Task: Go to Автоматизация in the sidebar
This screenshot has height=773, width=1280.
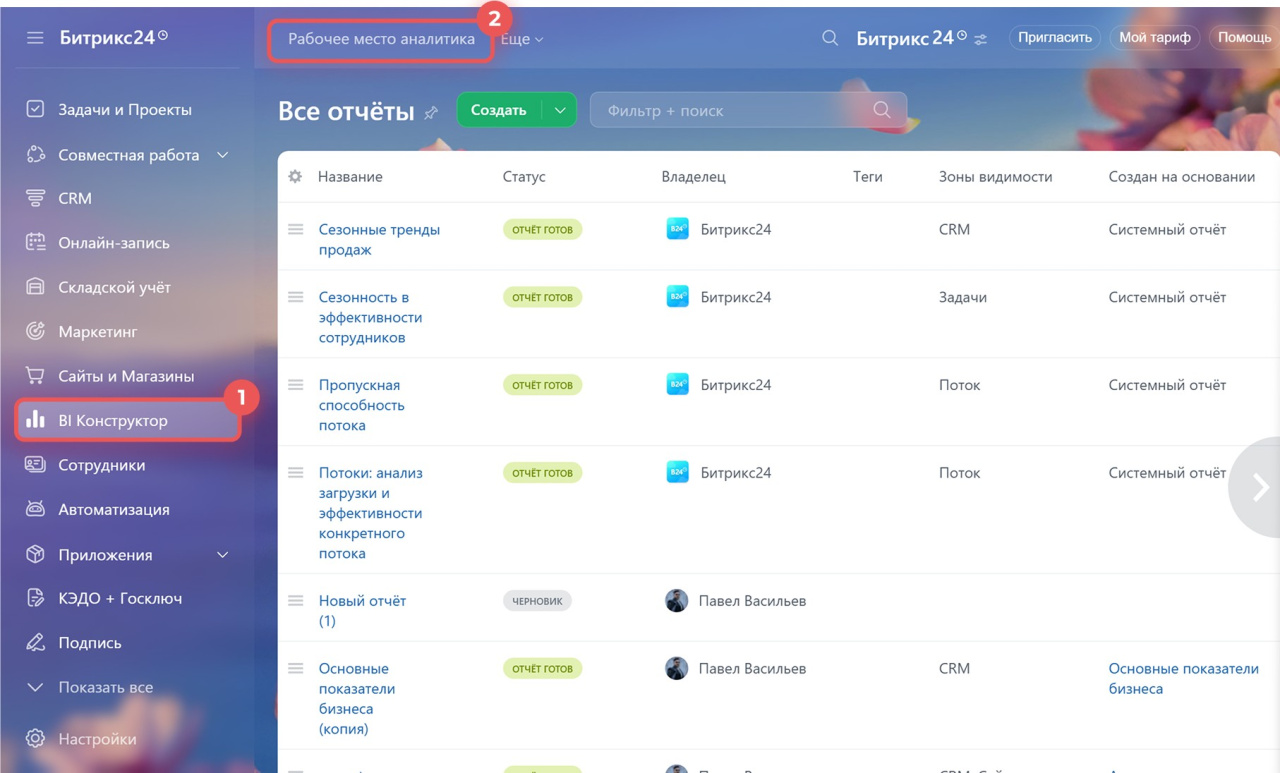Action: [114, 509]
